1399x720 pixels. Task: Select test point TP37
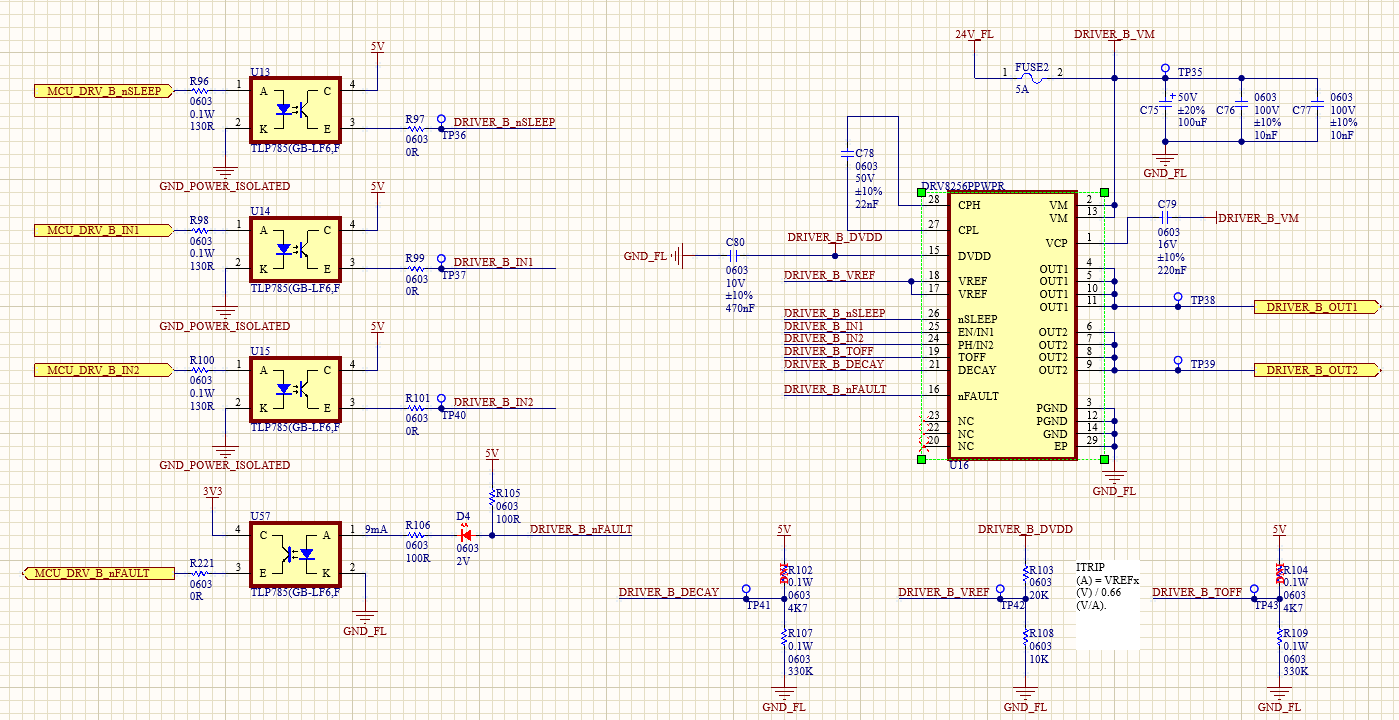pos(442,261)
